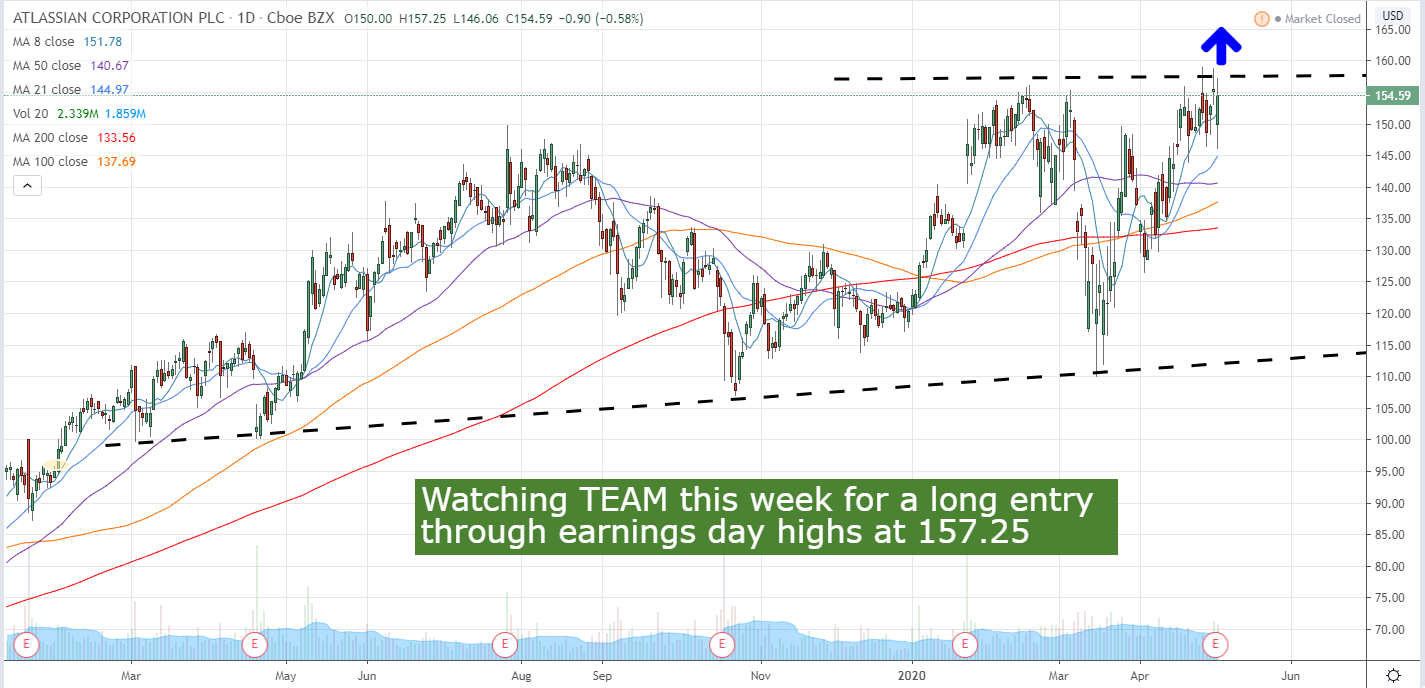The height and width of the screenshot is (688, 1425).
Task: Click the earliest earnings E marker before Mar
Action: tap(26, 645)
